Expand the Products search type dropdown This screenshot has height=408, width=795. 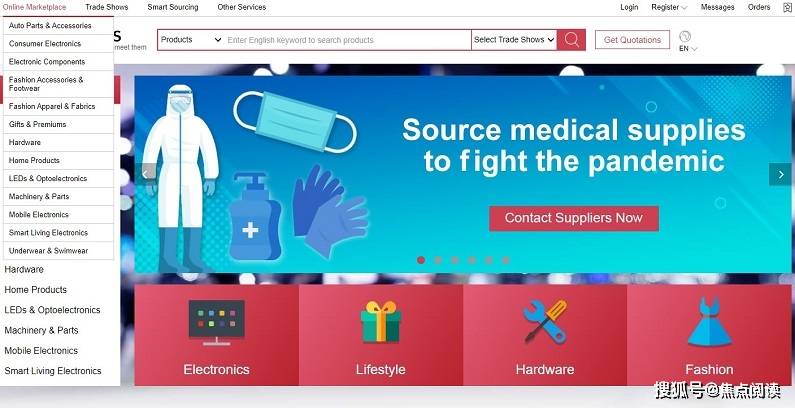pos(191,40)
